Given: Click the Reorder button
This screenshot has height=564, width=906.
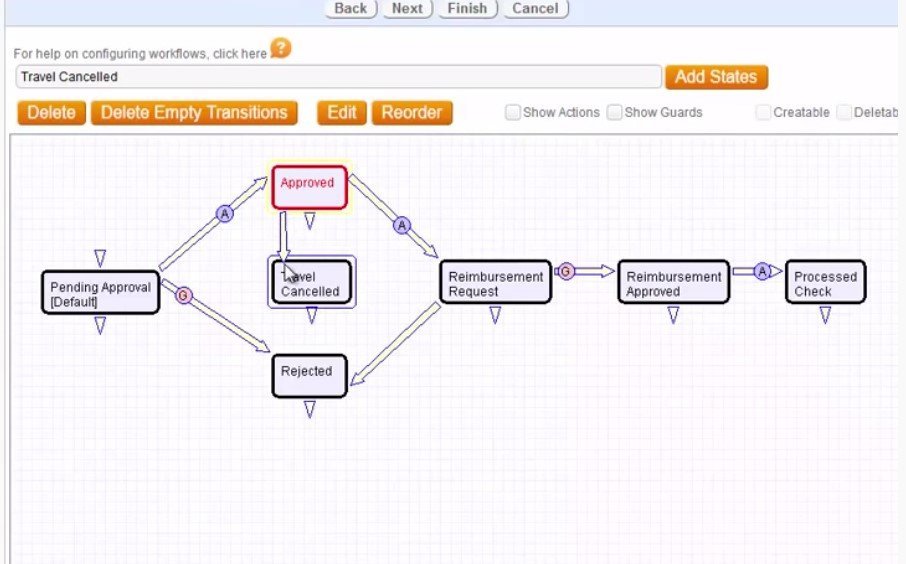Looking at the screenshot, I should (412, 112).
